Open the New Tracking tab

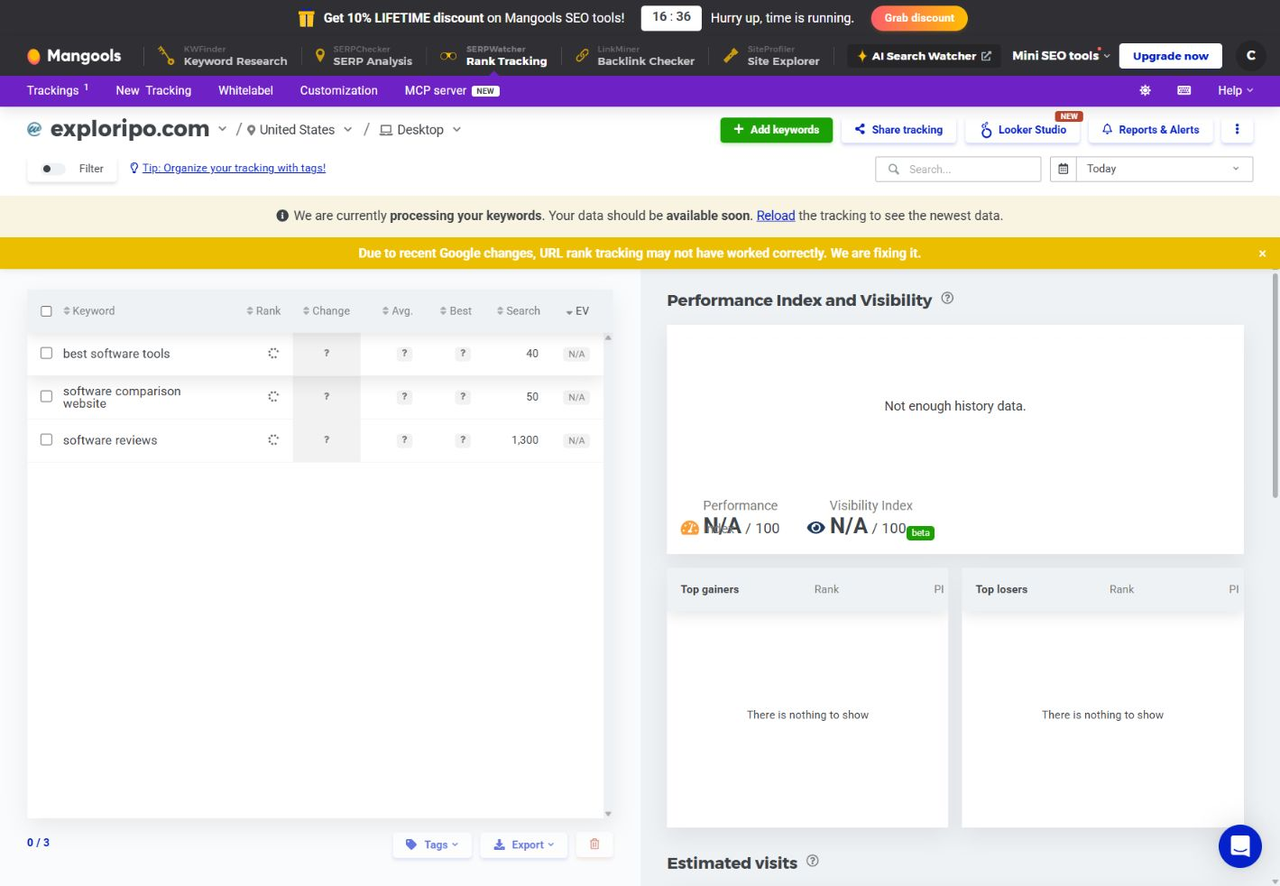[153, 90]
